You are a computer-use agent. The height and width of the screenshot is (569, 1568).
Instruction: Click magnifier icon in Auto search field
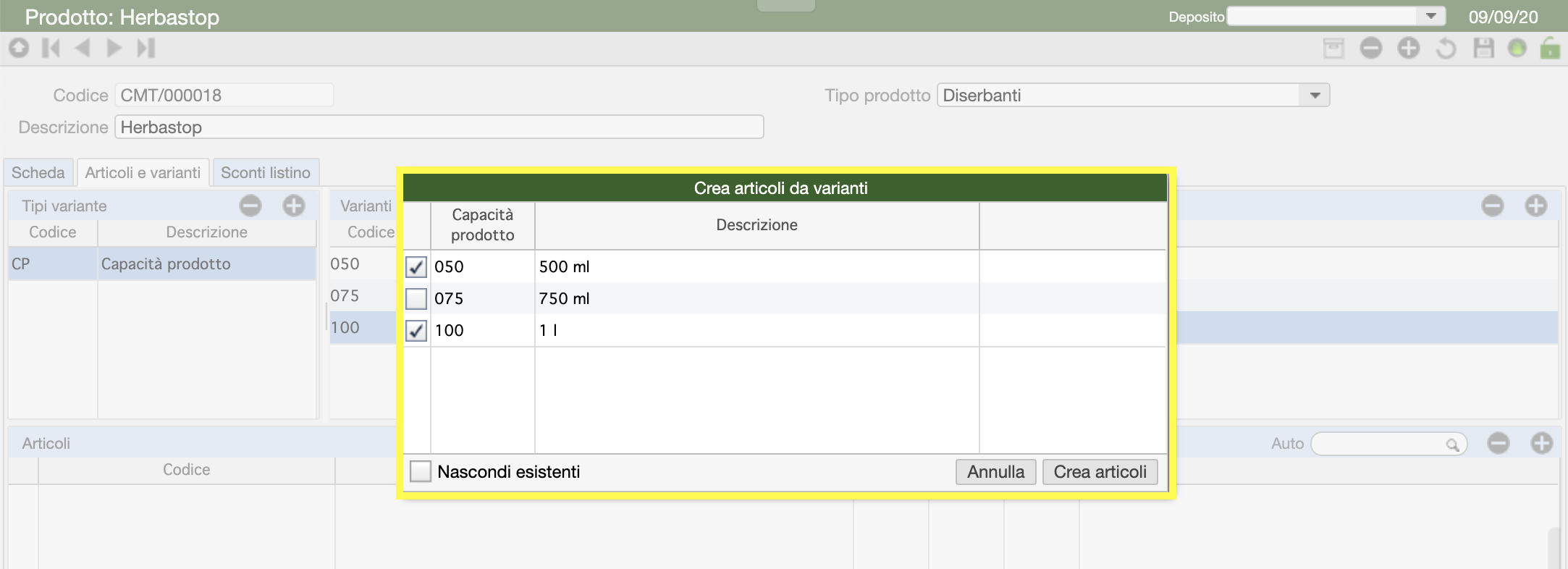coord(1452,444)
